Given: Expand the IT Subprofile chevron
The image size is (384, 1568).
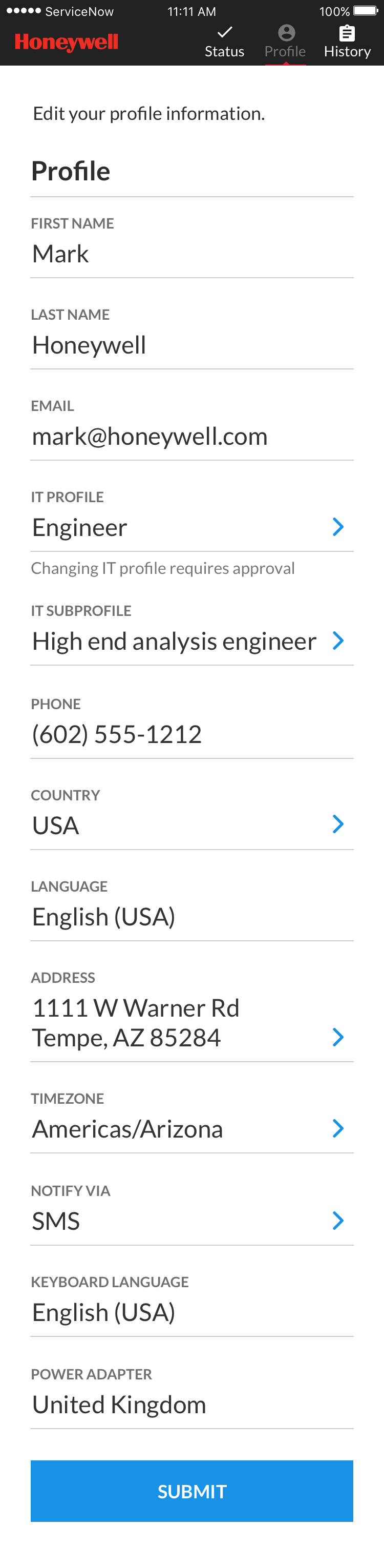Looking at the screenshot, I should 338,641.
